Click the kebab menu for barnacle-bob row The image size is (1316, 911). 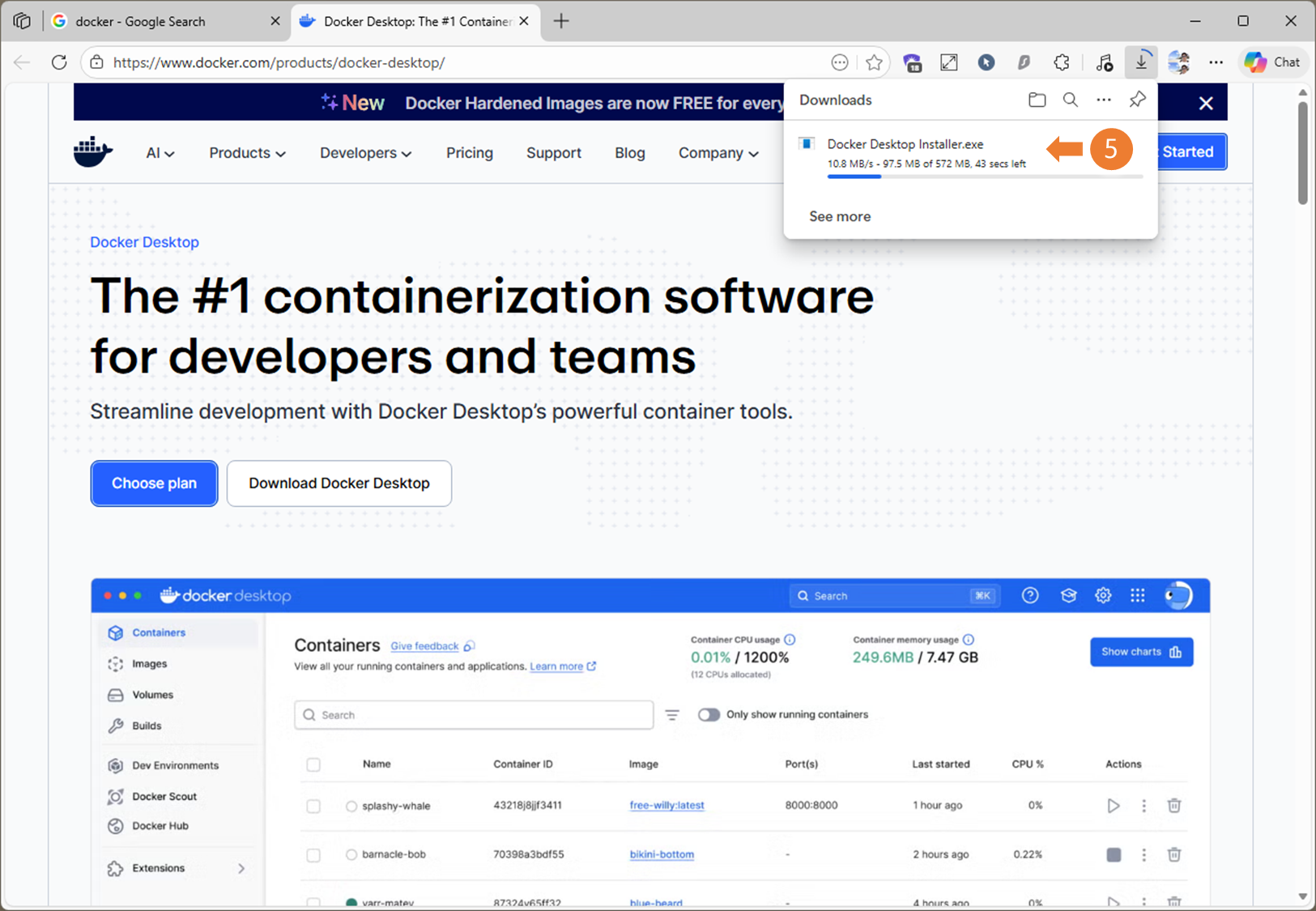pyautogui.click(x=1144, y=854)
